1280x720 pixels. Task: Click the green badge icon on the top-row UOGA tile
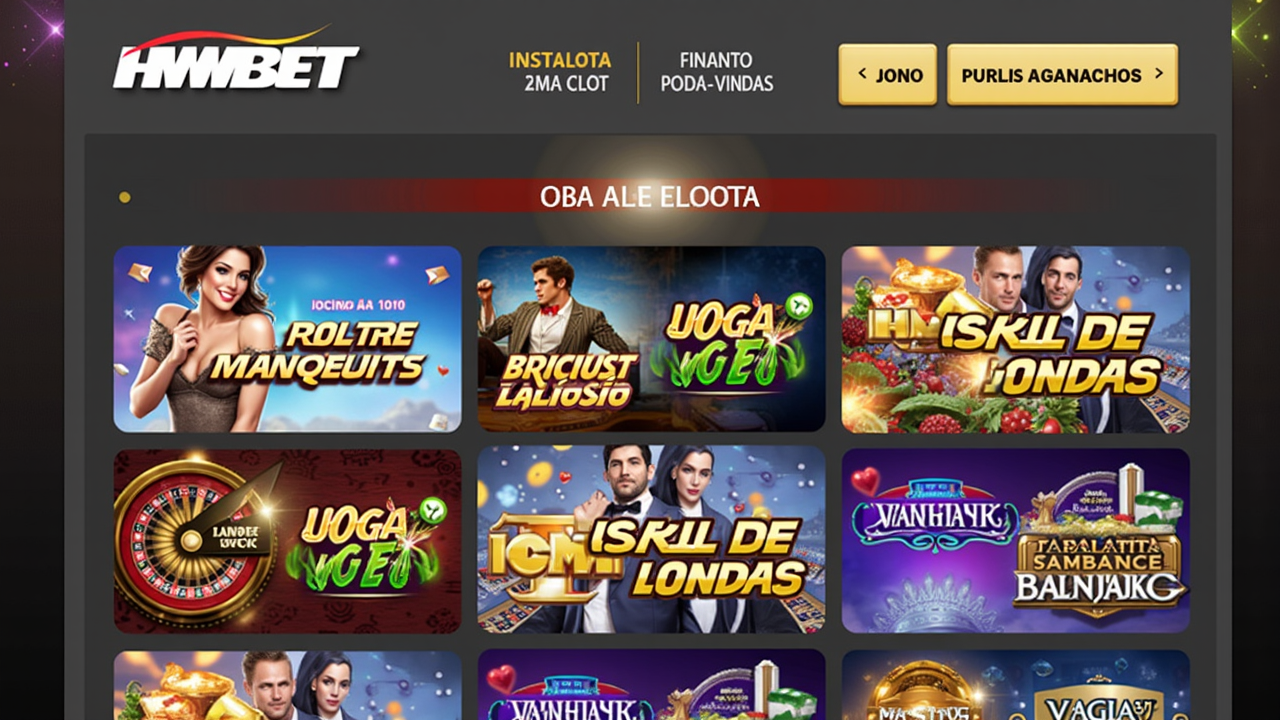[x=799, y=306]
